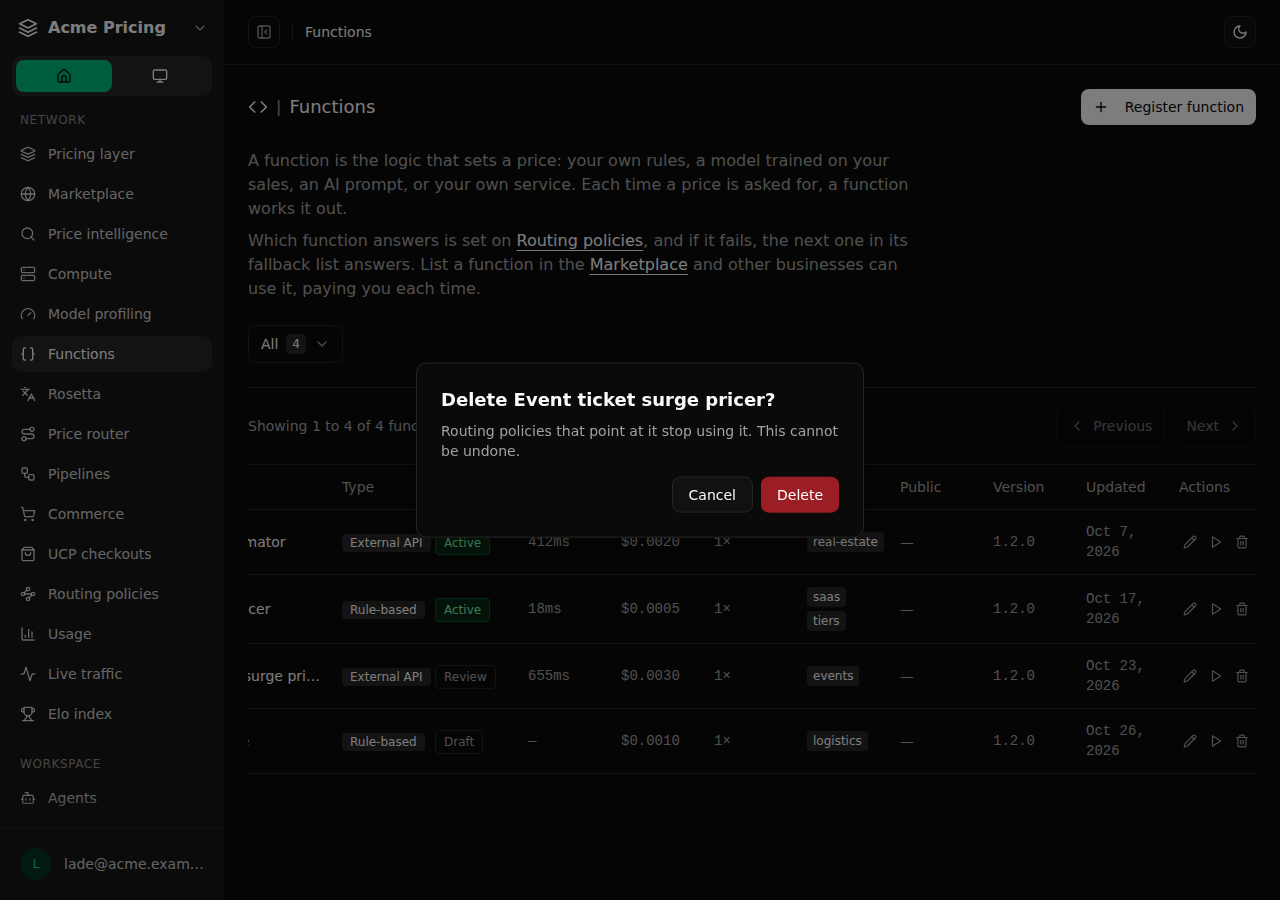Open Agents under Workspace

(x=112, y=798)
